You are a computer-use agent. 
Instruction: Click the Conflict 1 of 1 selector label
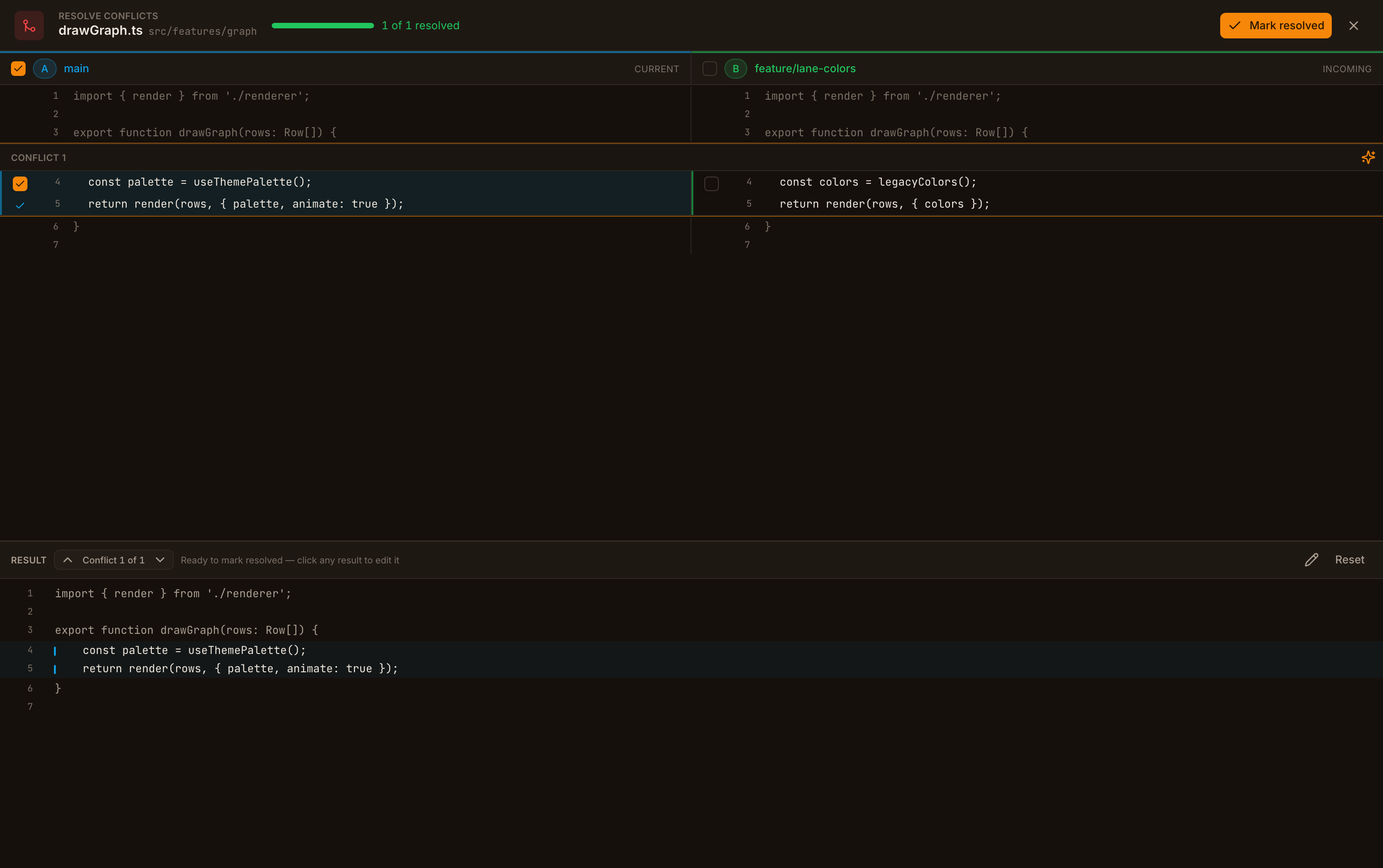click(x=114, y=560)
